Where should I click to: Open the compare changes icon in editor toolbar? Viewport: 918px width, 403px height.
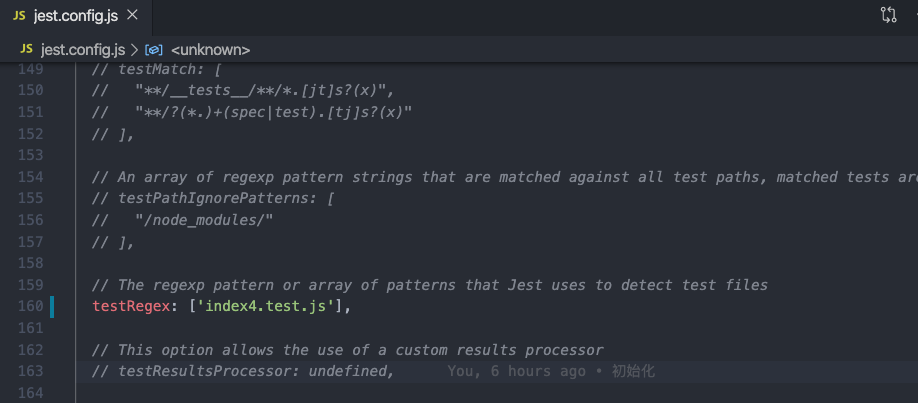coord(888,15)
